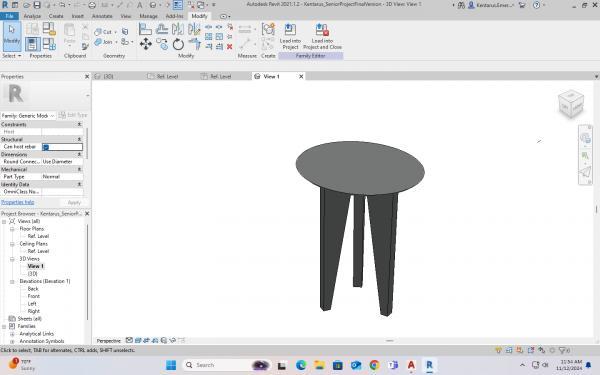
Task: Close the Properties palette
Action: coord(87,77)
